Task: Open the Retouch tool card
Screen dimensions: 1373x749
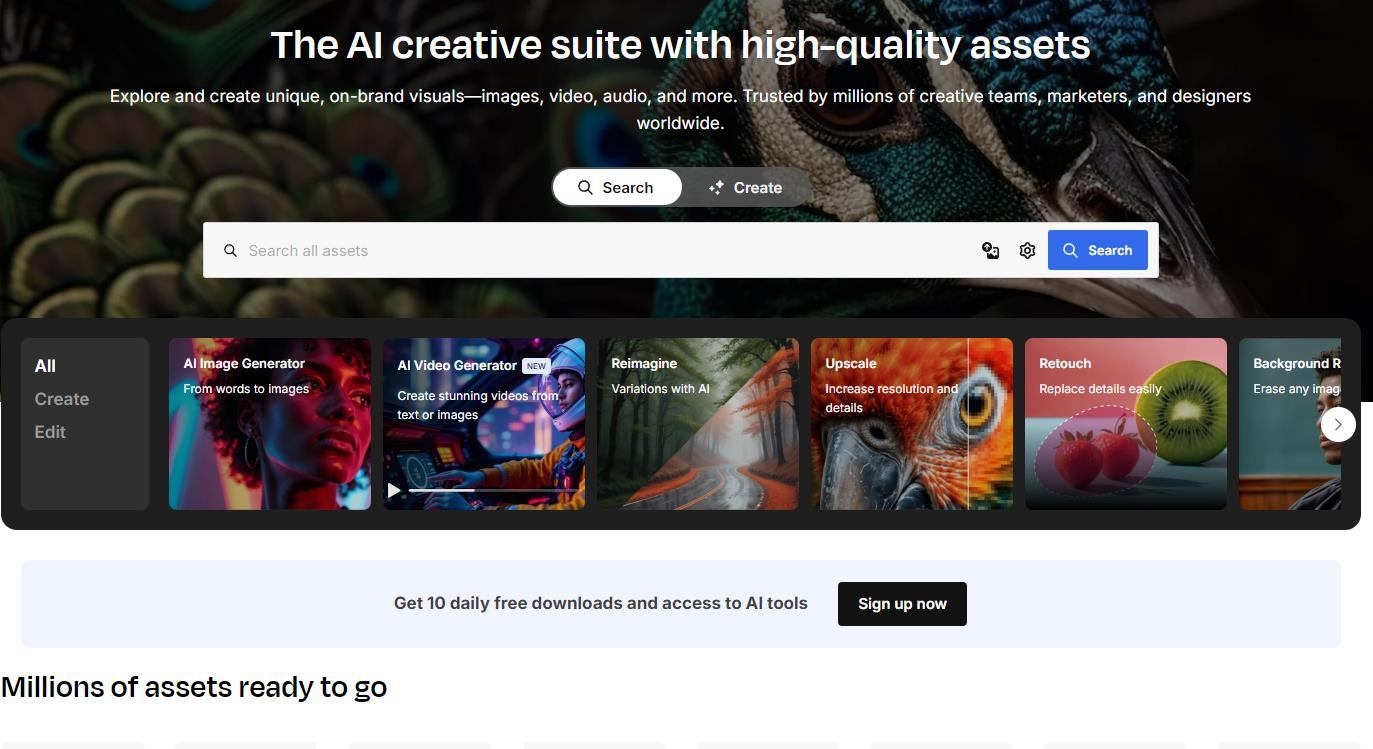Action: coord(1126,424)
